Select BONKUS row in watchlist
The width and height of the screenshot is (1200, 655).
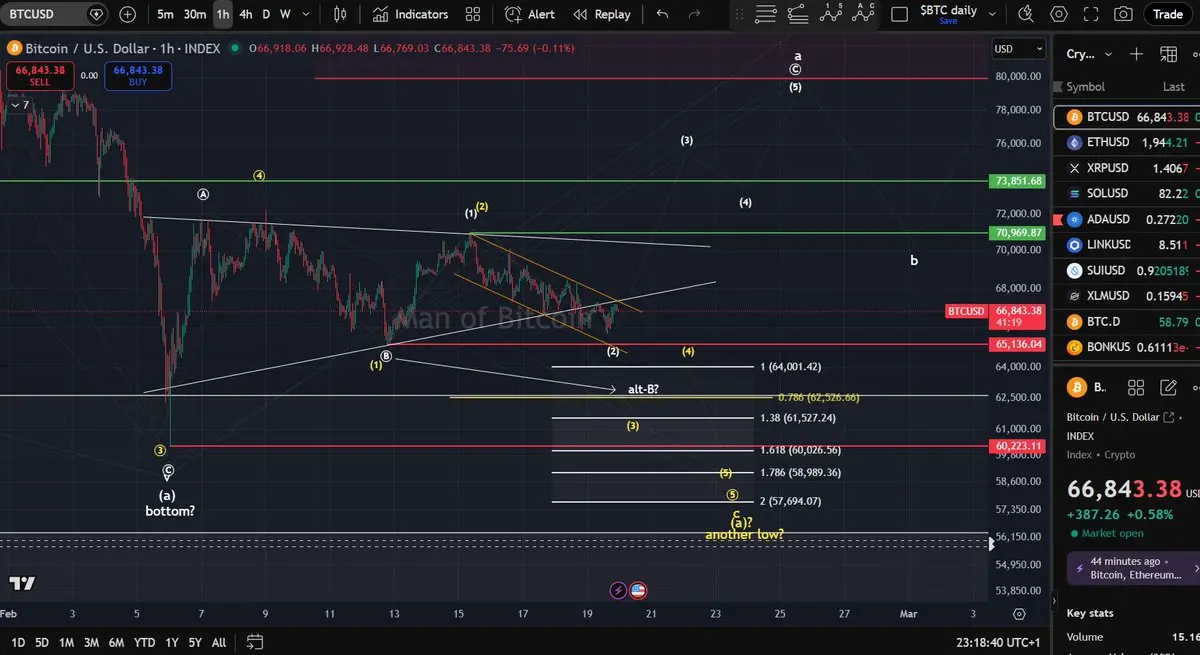click(x=1127, y=347)
